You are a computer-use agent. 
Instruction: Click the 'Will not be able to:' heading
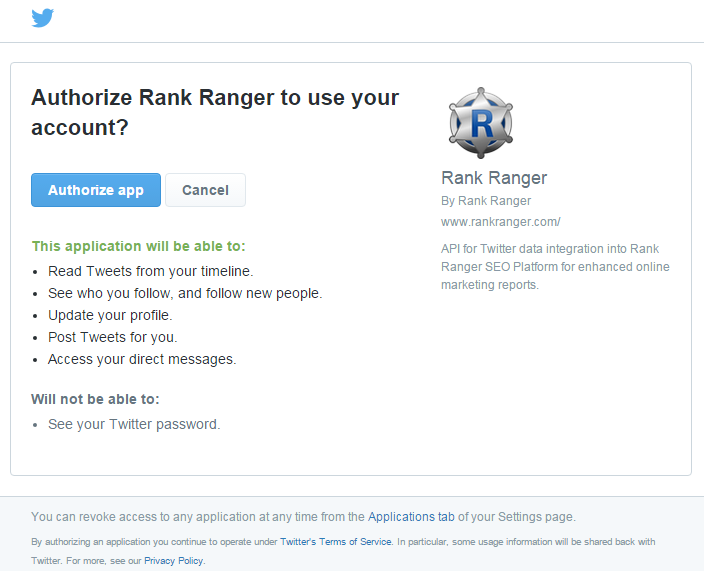(x=95, y=399)
